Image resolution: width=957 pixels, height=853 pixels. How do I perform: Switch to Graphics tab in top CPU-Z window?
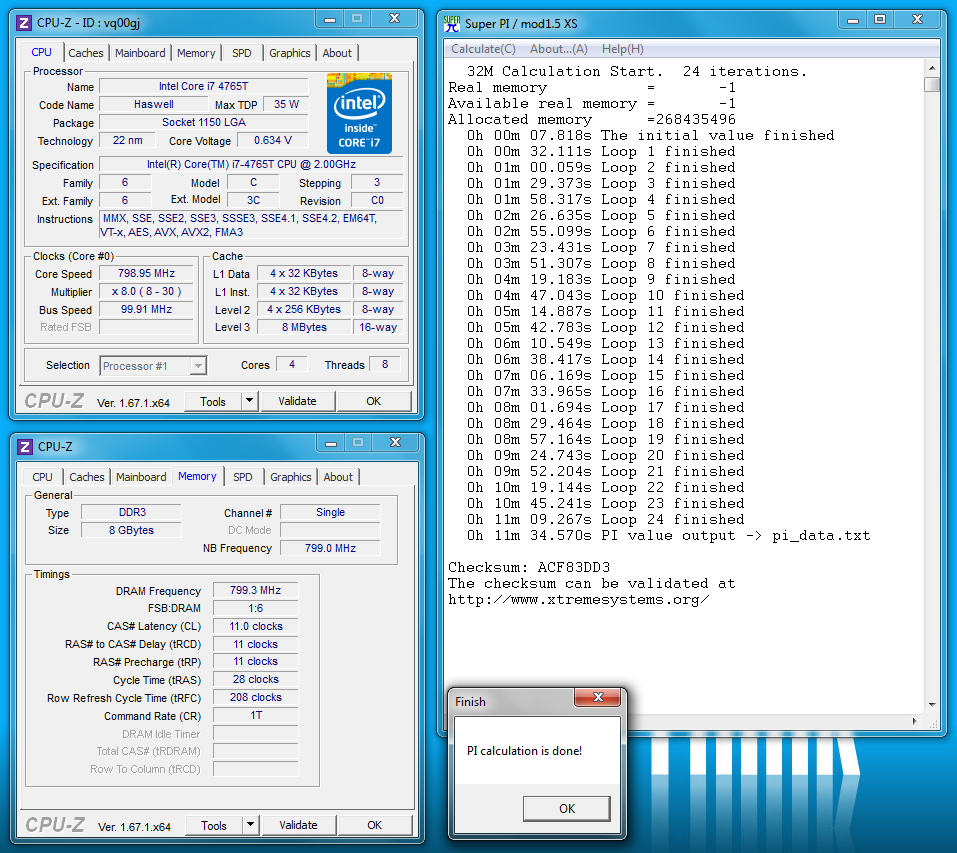pos(290,53)
